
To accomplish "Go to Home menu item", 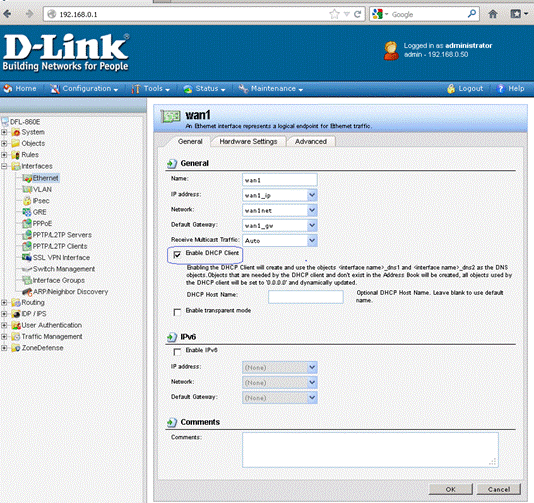I will (20, 89).
